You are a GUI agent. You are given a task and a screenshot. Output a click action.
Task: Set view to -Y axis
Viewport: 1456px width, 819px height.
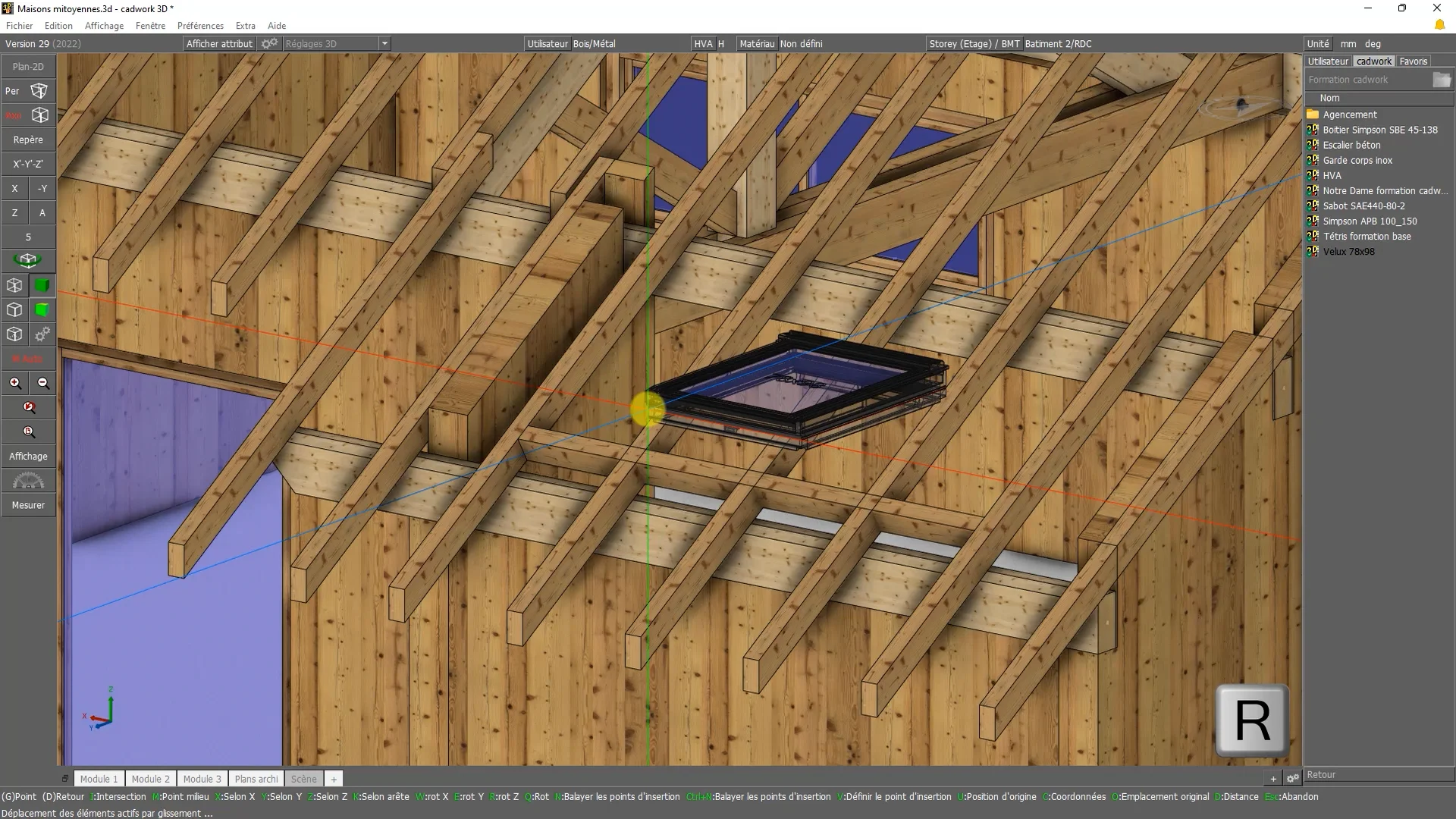click(x=42, y=189)
